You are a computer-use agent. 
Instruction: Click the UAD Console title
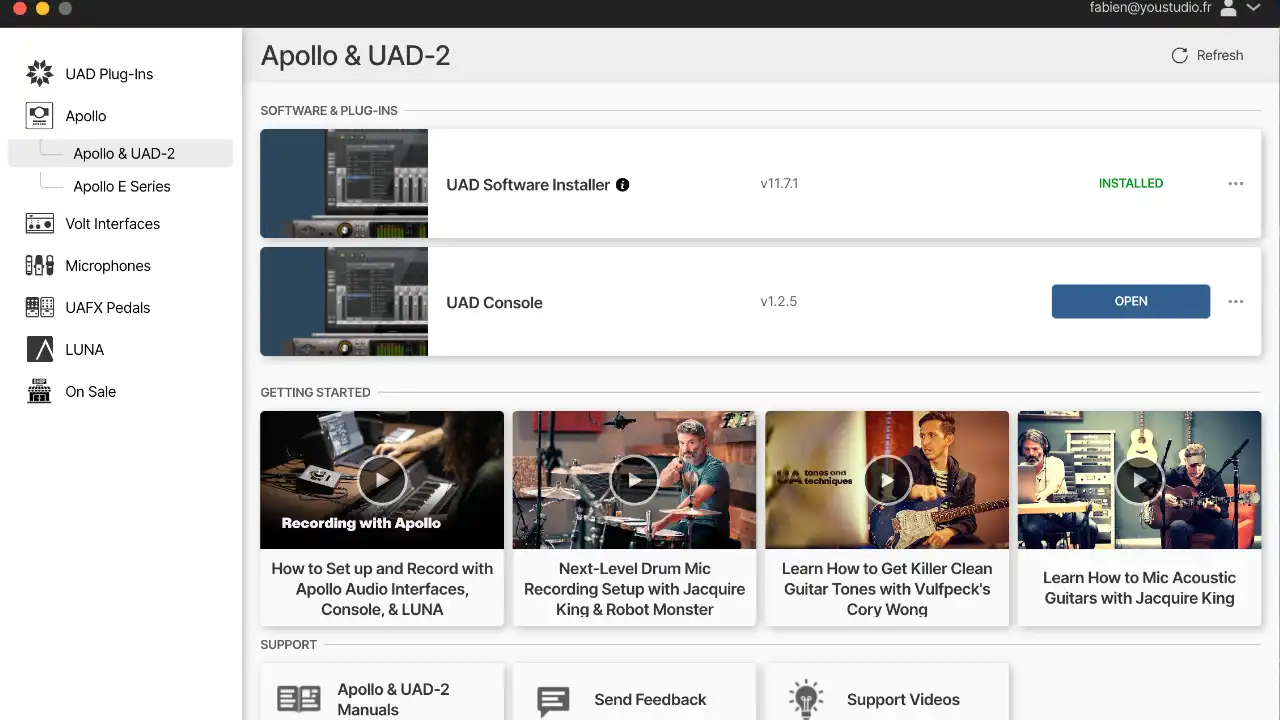coord(495,302)
